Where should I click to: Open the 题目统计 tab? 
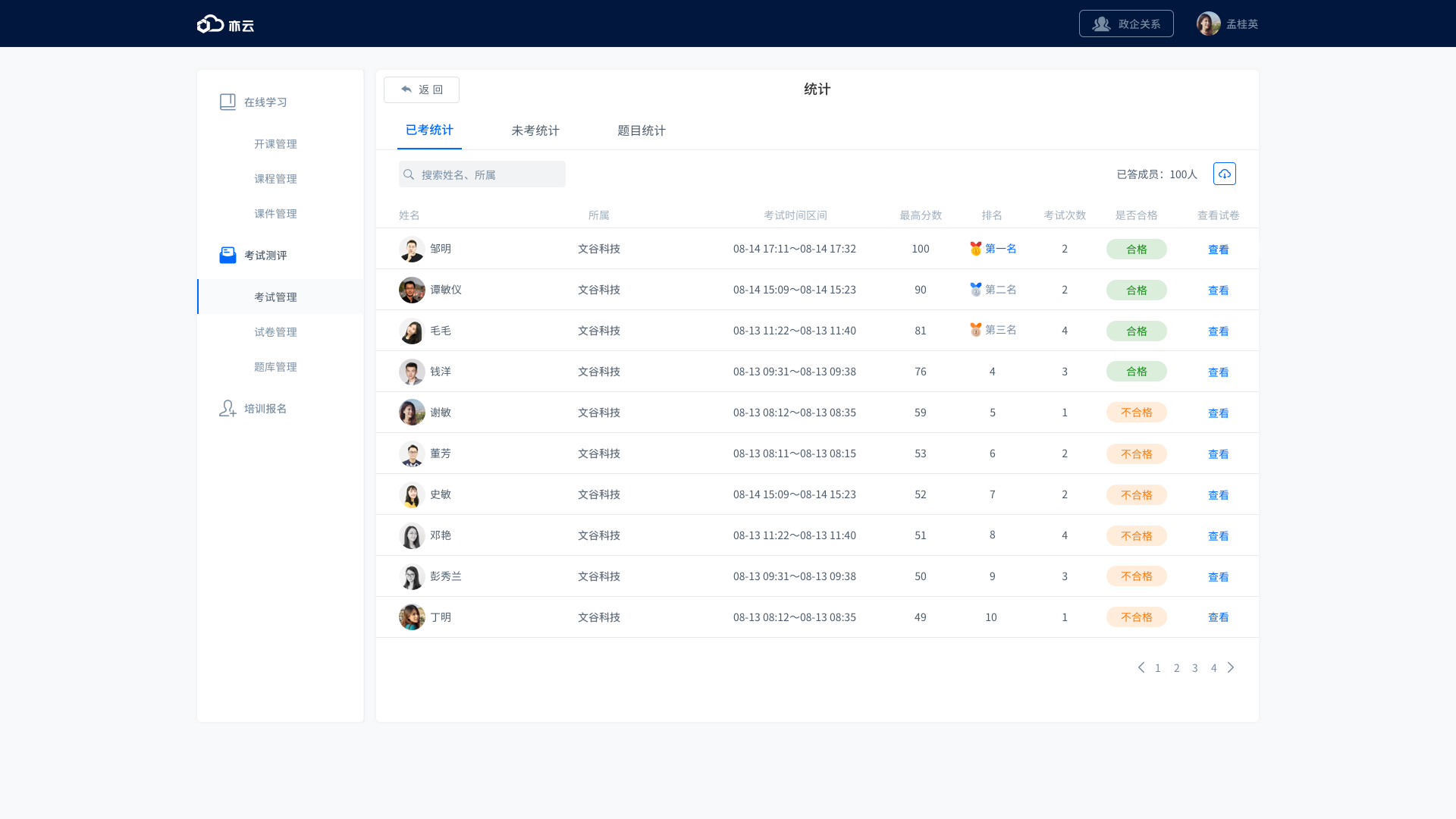point(641,130)
